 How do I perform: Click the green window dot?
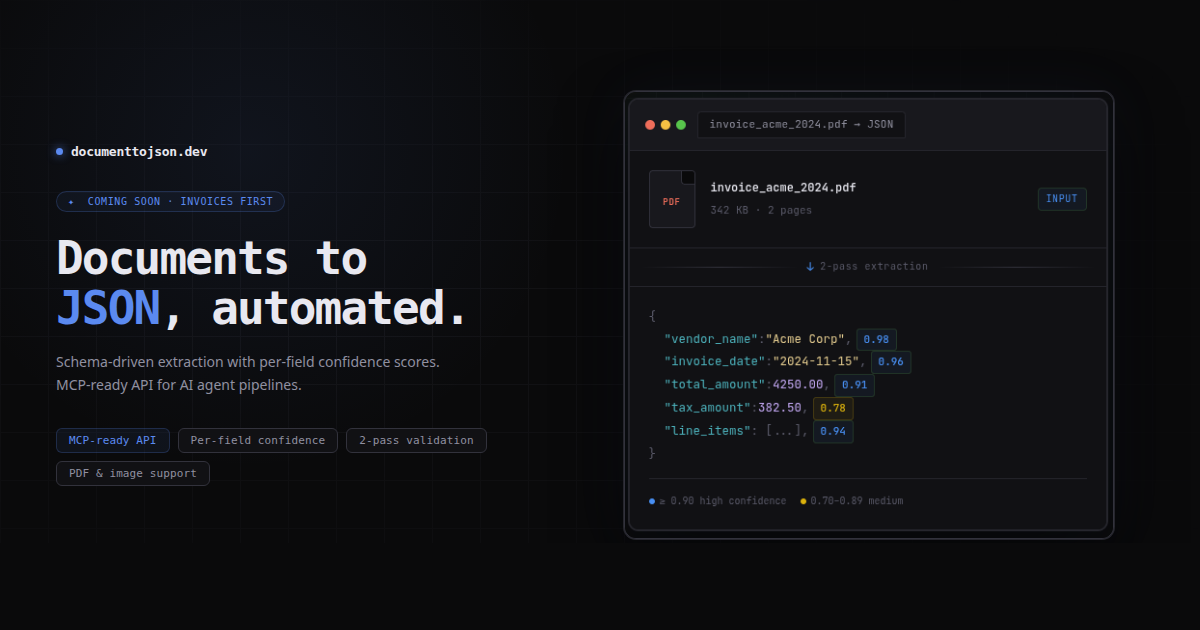pos(681,125)
